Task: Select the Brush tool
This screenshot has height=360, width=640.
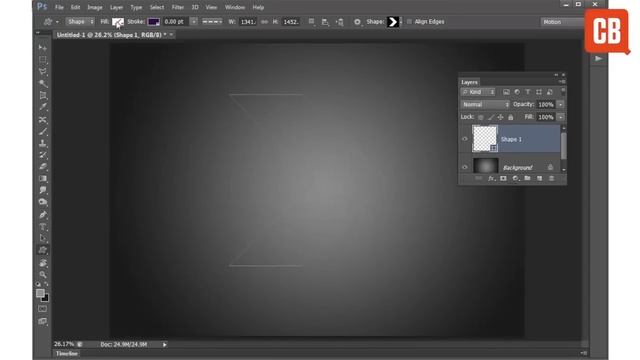Action: coord(42,131)
